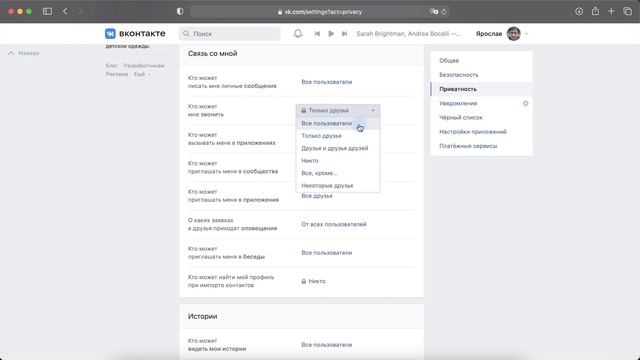The width and height of the screenshot is (640, 360).
Task: Open От всех пользователей friend requests setting
Action: (x=334, y=224)
